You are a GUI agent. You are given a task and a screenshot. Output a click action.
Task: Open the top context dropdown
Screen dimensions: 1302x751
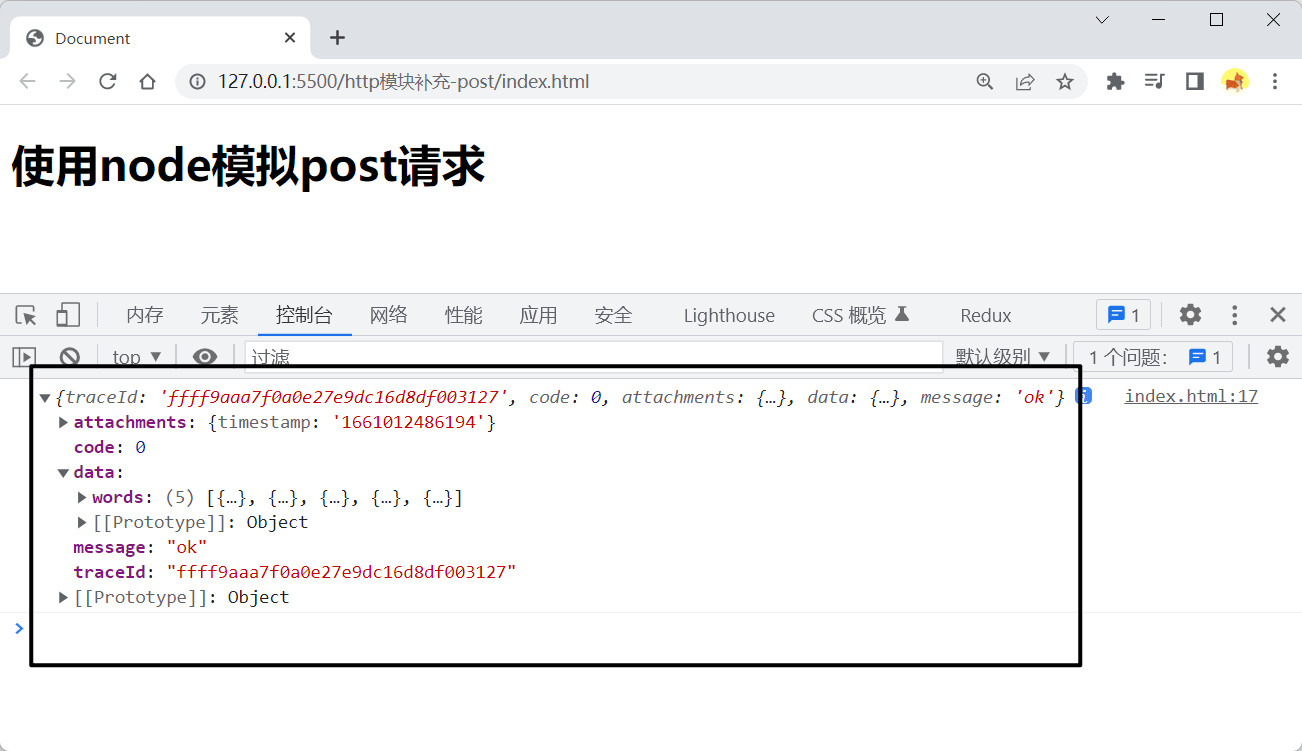point(136,357)
